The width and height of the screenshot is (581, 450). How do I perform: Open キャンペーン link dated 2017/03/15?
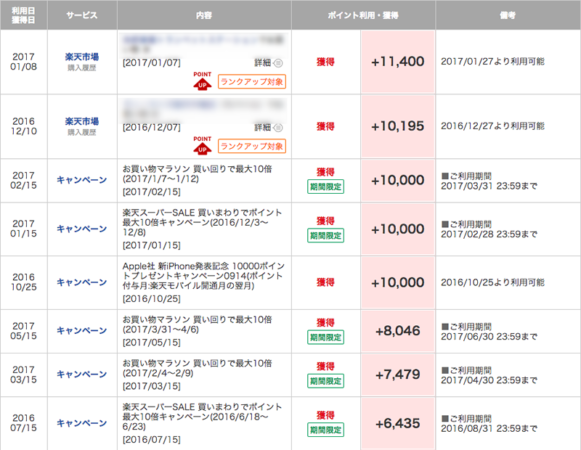pos(82,374)
